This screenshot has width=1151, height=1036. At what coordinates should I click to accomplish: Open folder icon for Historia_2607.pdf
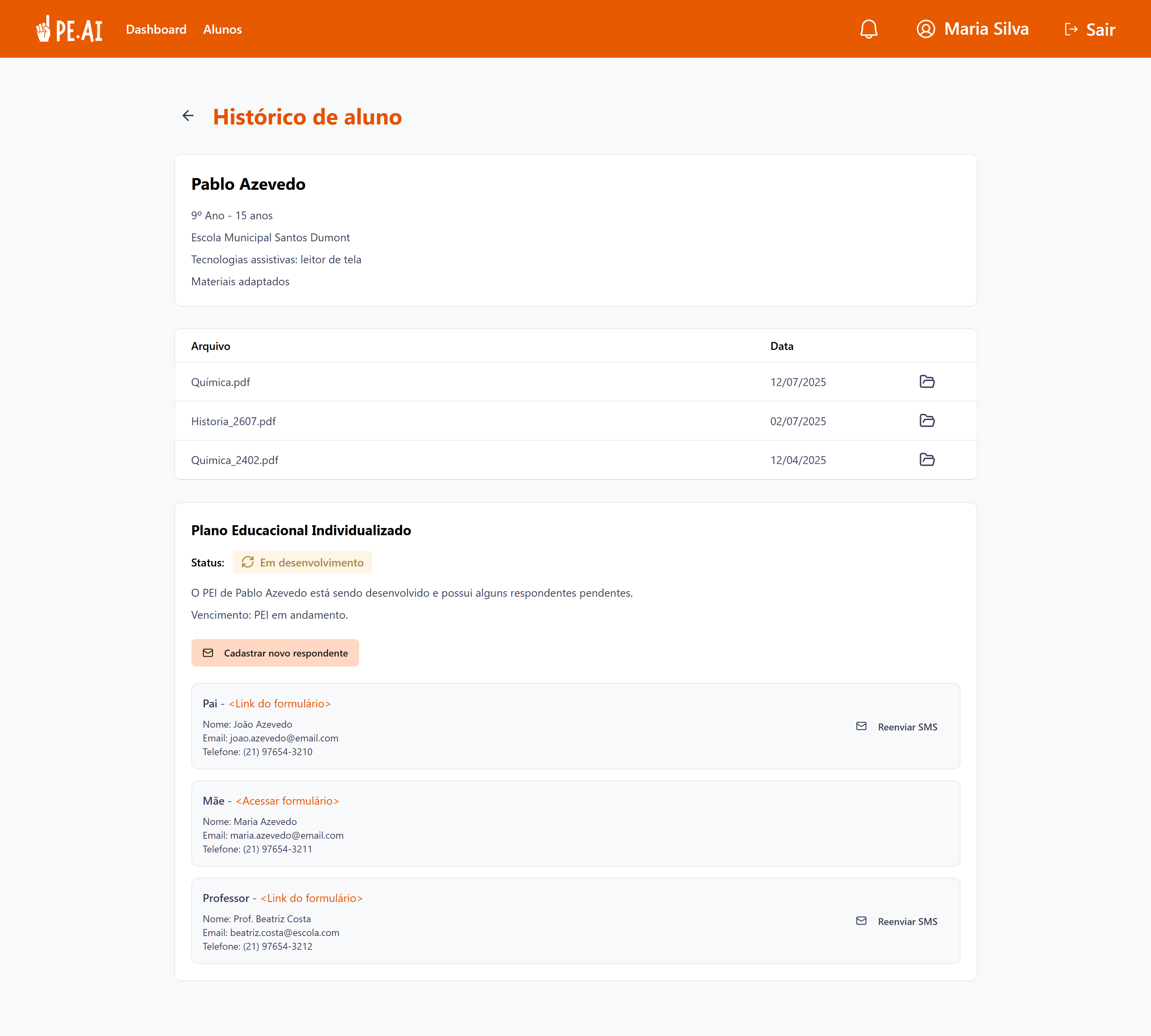tap(927, 421)
